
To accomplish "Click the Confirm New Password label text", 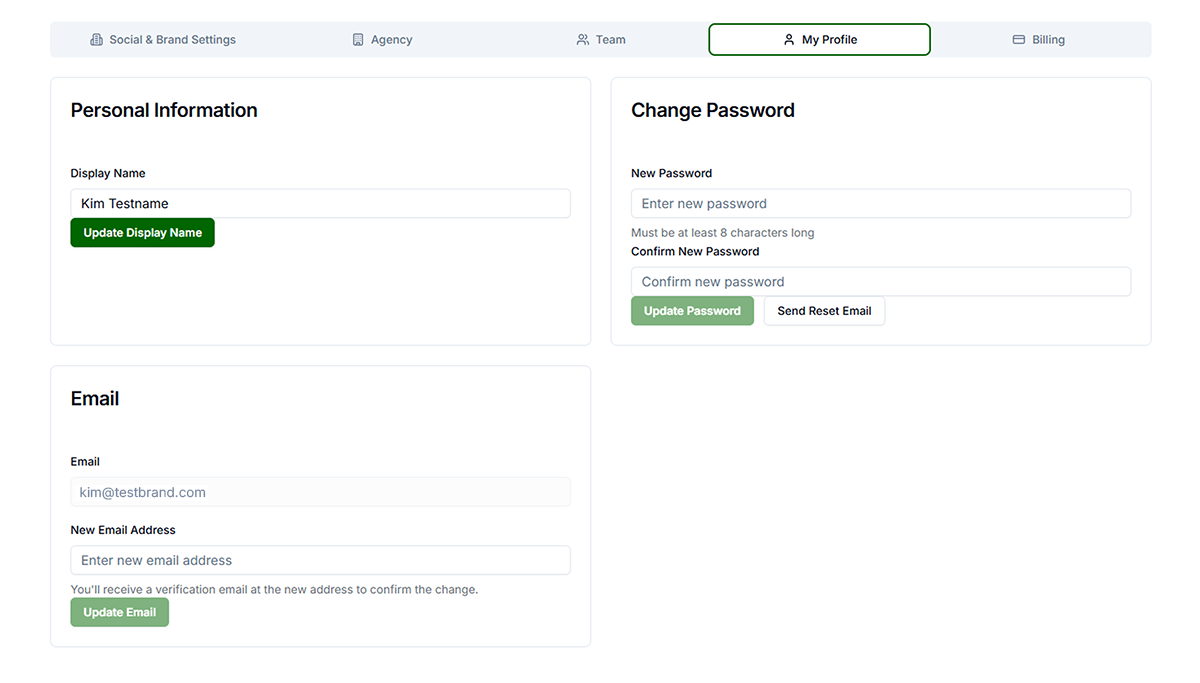I will 695,252.
